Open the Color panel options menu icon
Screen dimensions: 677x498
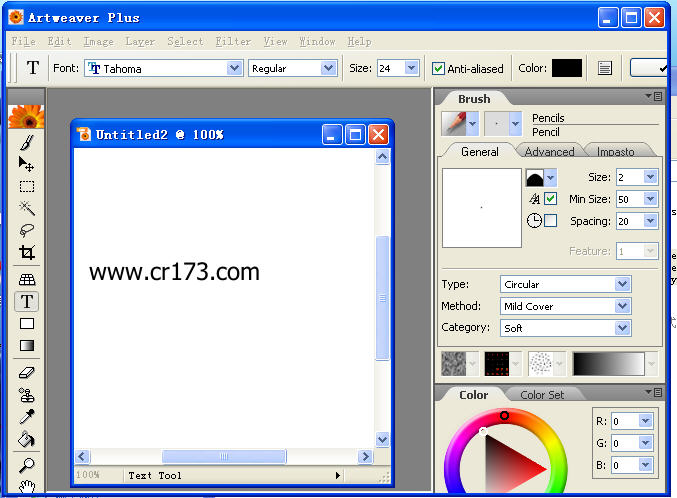pyautogui.click(x=654, y=392)
